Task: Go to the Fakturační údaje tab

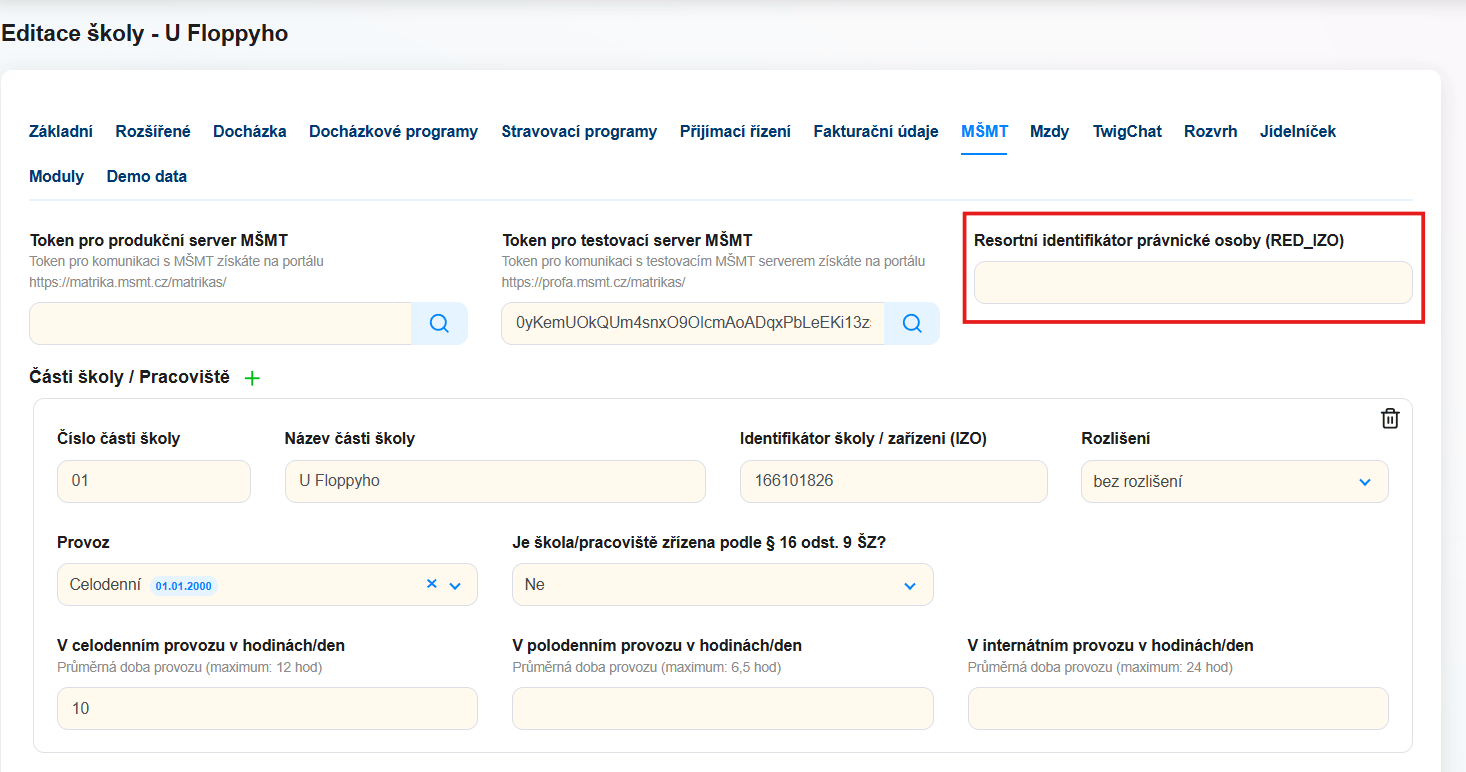Action: 875,131
